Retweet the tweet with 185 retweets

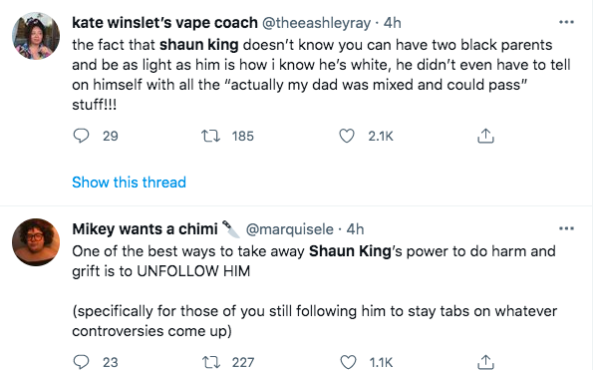pyautogui.click(x=210, y=136)
